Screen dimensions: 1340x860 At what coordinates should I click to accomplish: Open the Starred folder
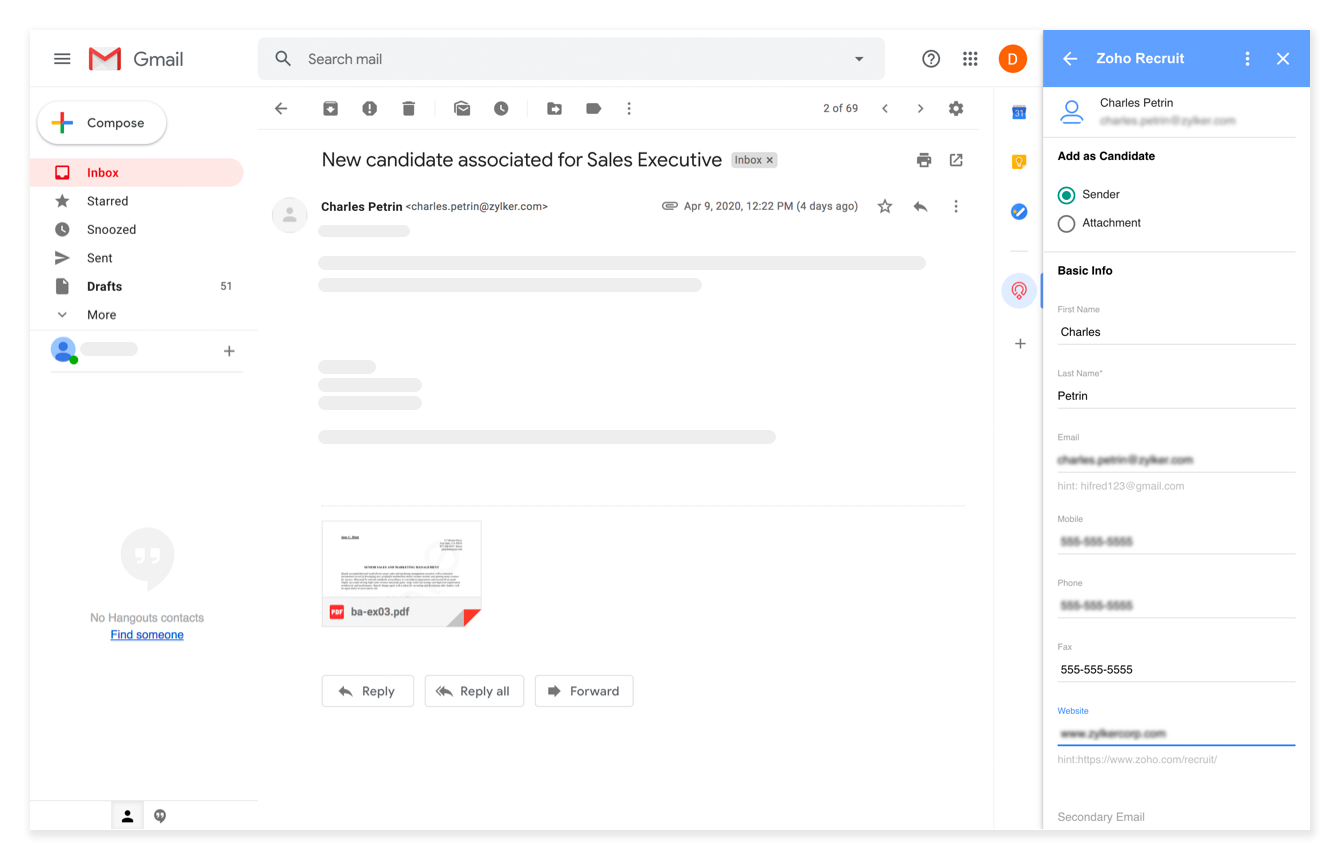(107, 201)
